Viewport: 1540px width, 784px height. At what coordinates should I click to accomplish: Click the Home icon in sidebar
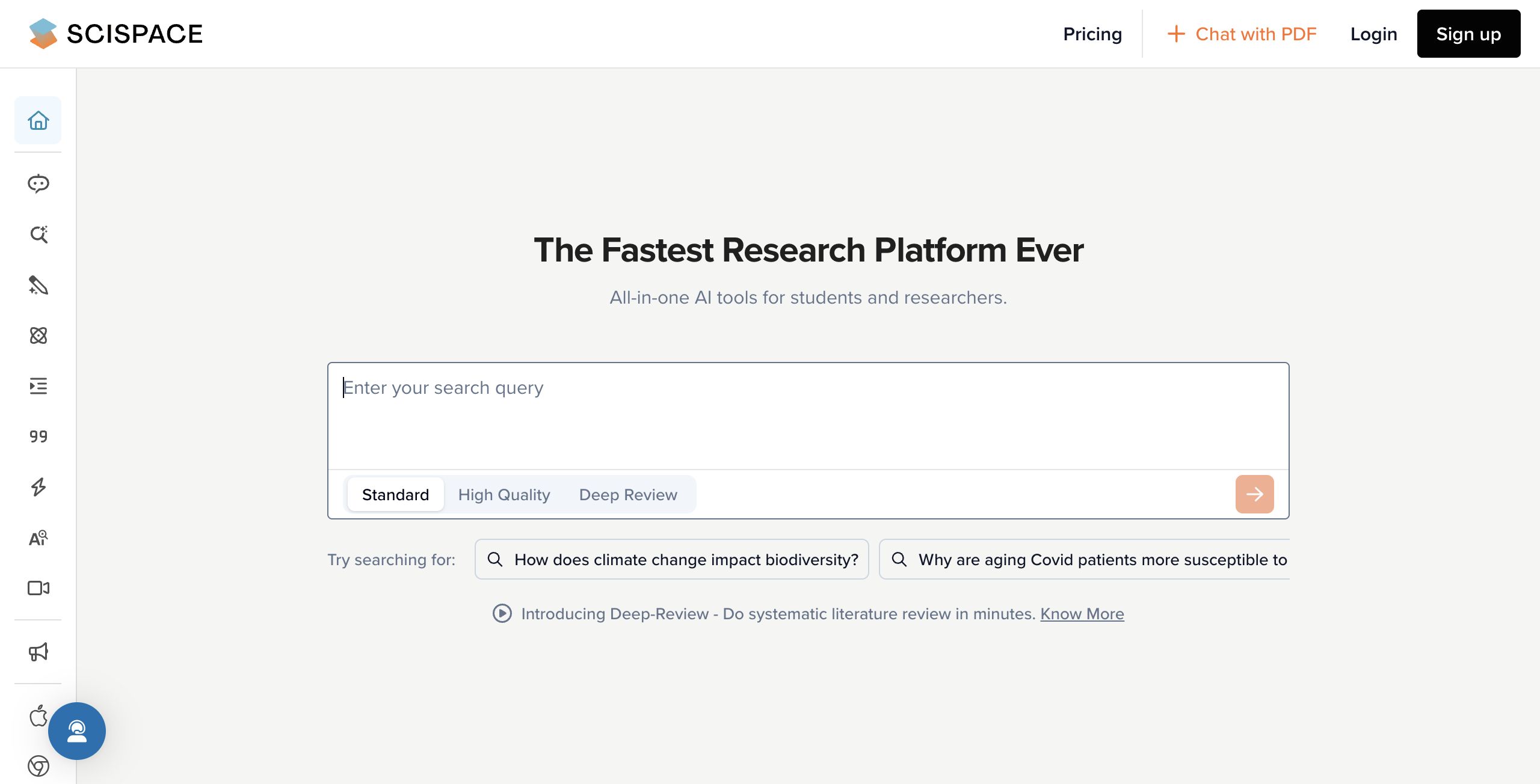[38, 120]
